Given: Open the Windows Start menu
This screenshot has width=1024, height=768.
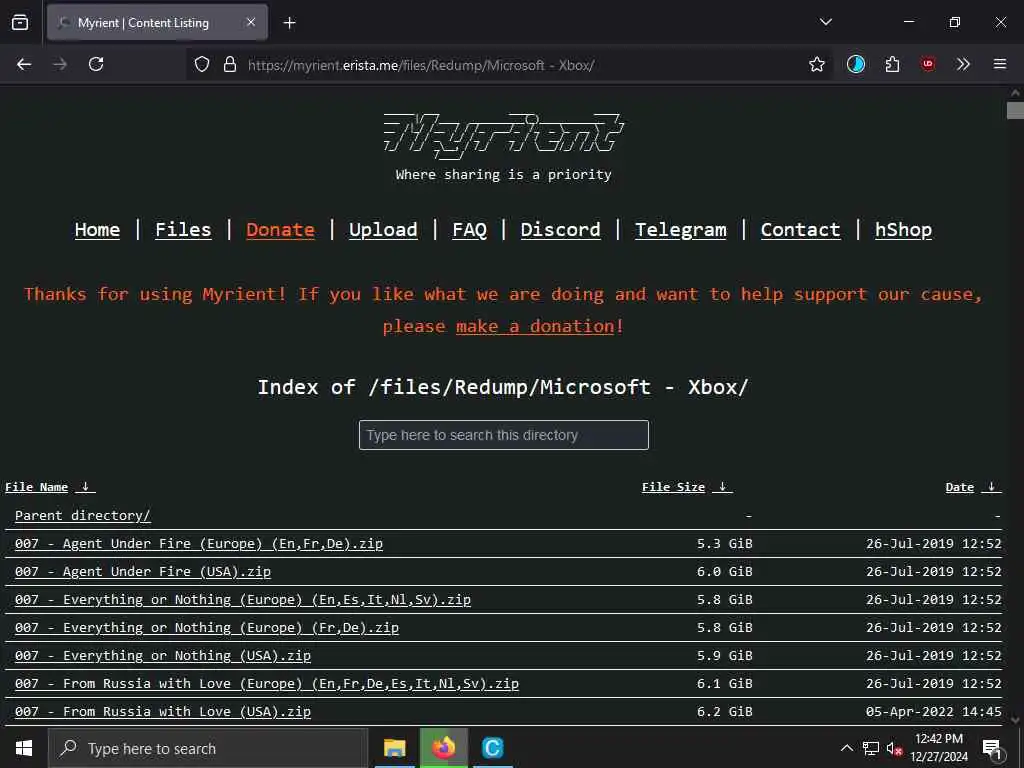Looking at the screenshot, I should [24, 748].
